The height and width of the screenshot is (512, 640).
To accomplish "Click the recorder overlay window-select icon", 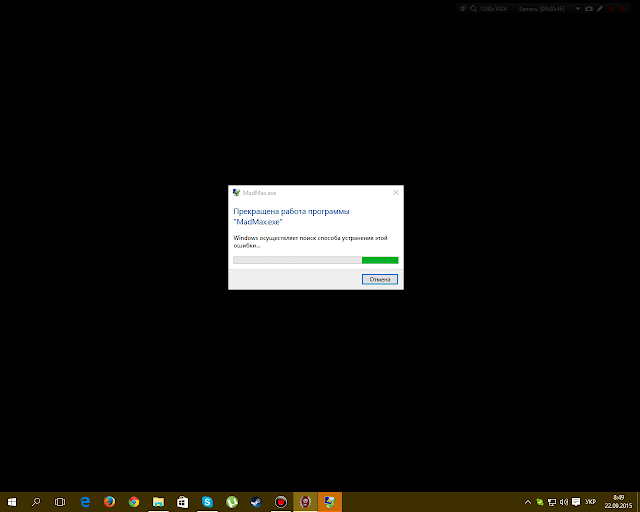I will click(x=462, y=8).
